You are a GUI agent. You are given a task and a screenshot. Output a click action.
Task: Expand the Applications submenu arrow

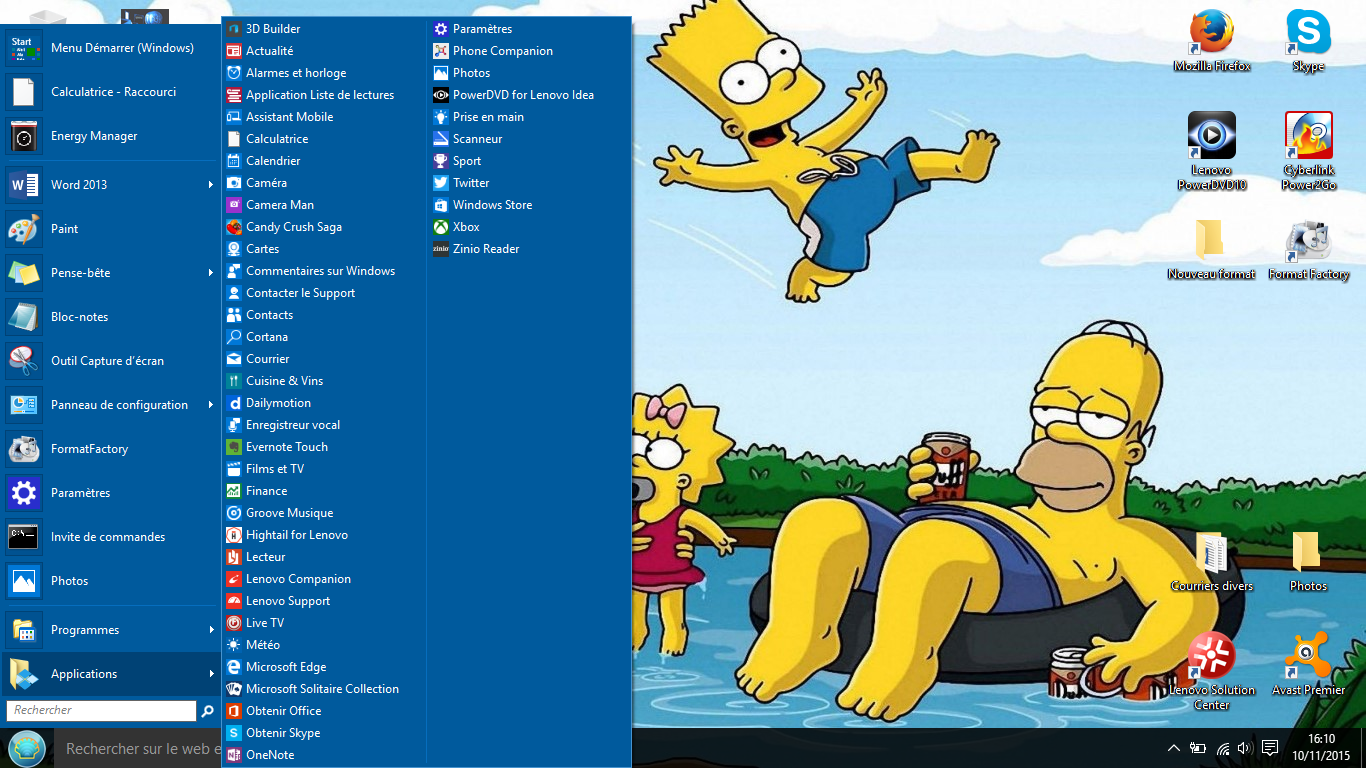click(x=211, y=674)
